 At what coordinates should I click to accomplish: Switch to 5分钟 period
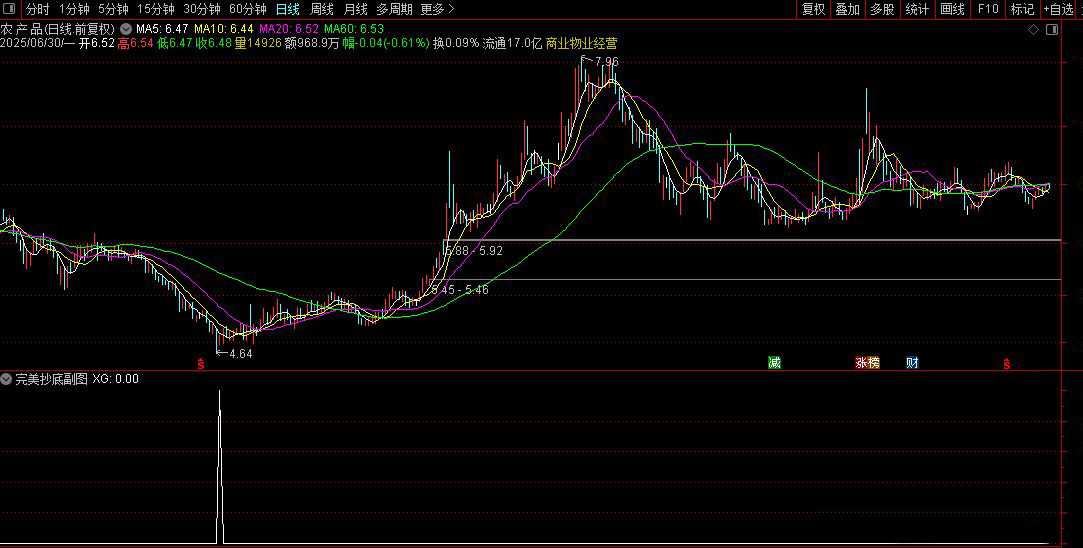[x=113, y=9]
